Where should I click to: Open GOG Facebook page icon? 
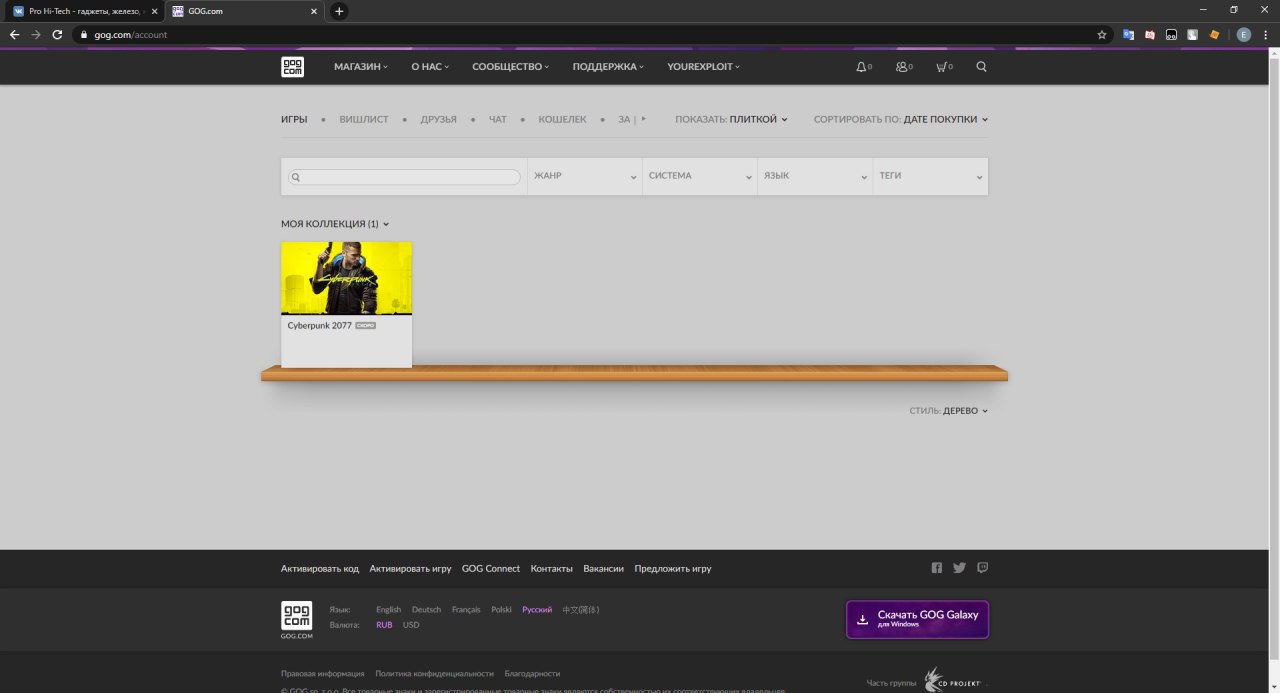click(937, 568)
